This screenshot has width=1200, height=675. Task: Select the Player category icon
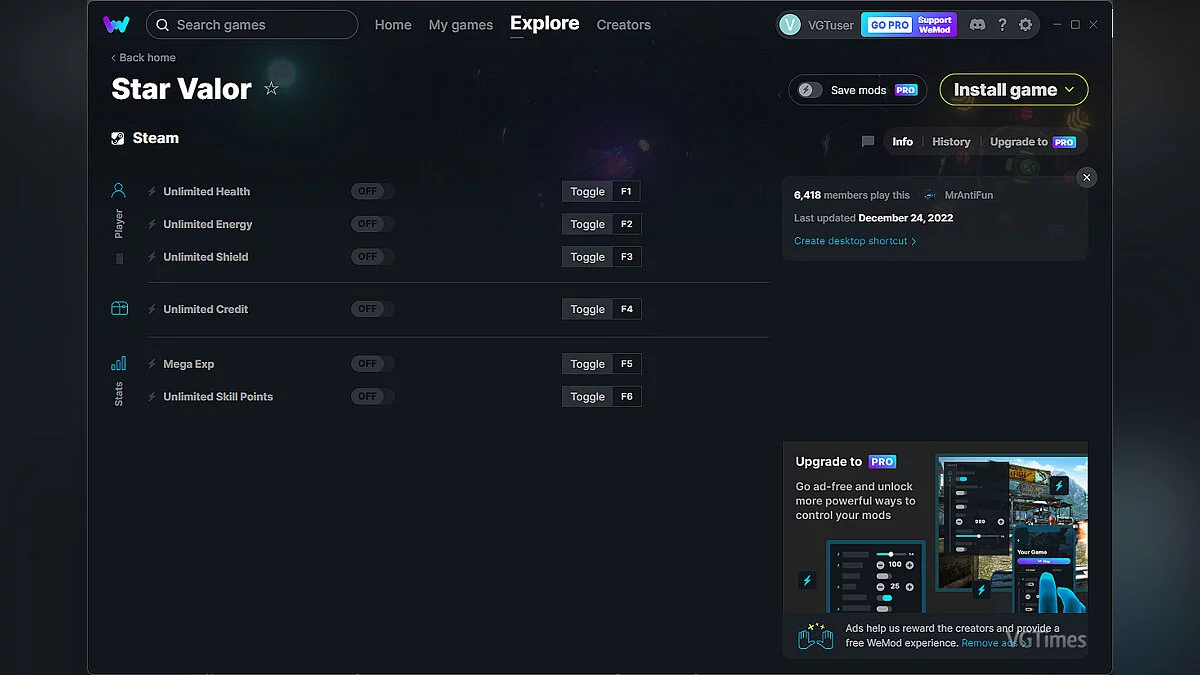[119, 190]
